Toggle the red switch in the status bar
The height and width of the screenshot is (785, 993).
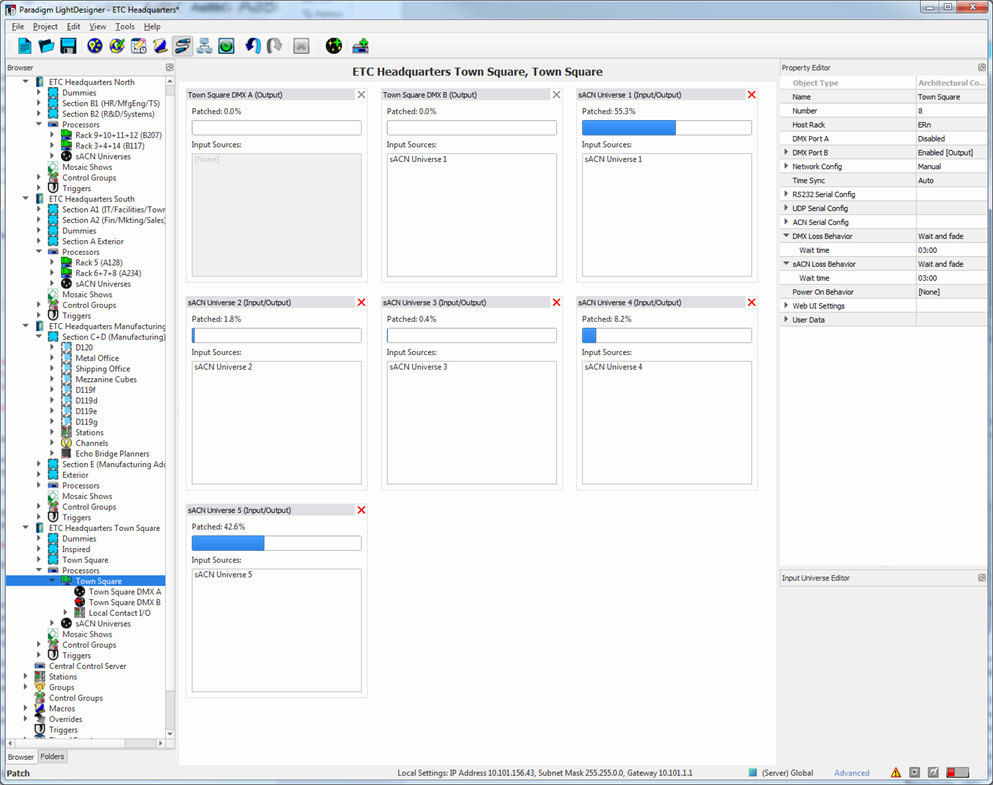957,773
